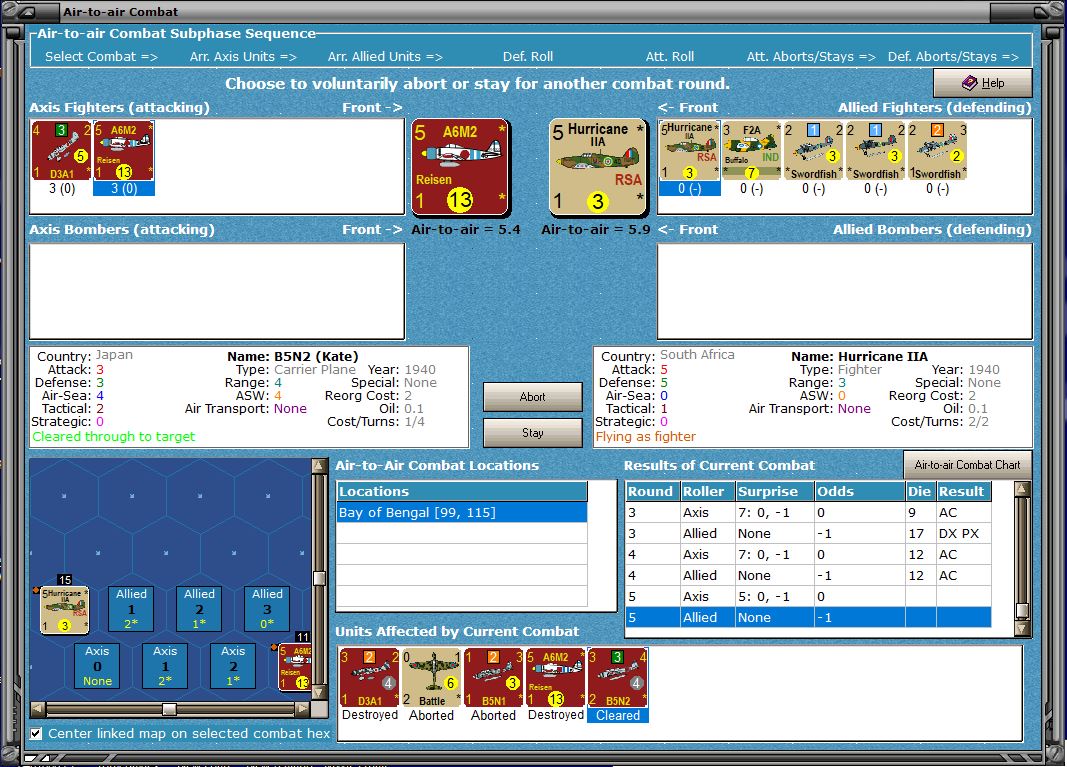Select the small Hurricane RSA in Allied Fighters

coord(689,150)
